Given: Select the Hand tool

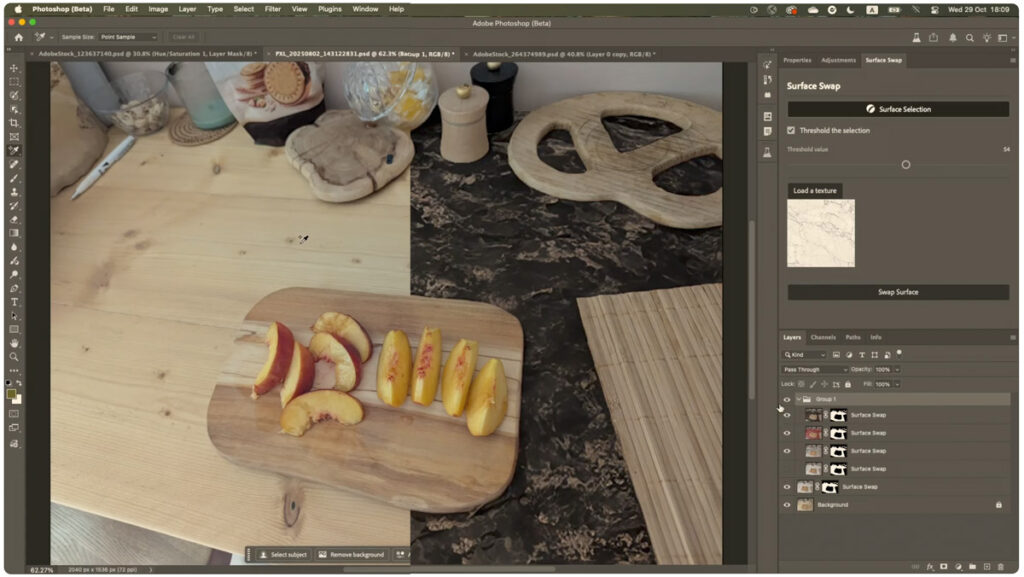Looking at the screenshot, I should (14, 343).
